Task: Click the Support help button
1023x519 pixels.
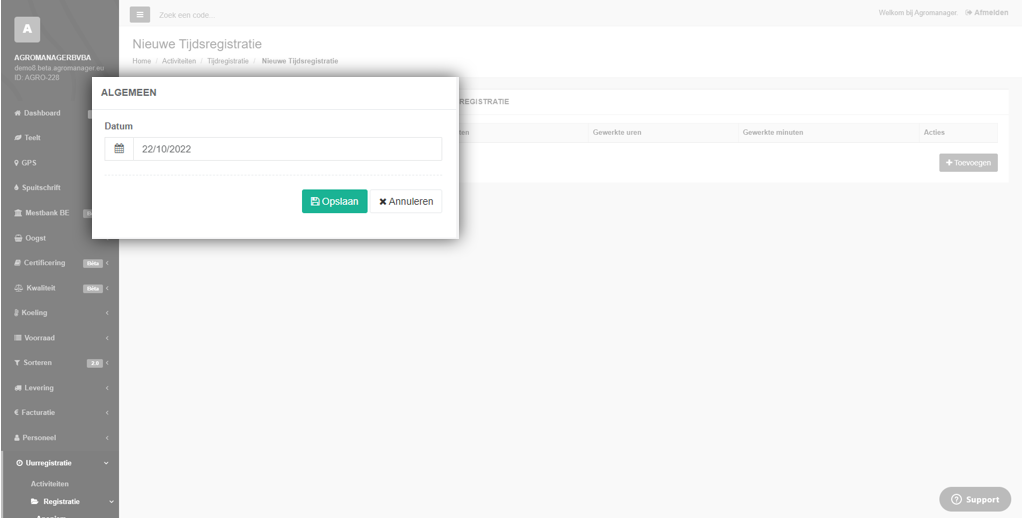Action: 975,499
